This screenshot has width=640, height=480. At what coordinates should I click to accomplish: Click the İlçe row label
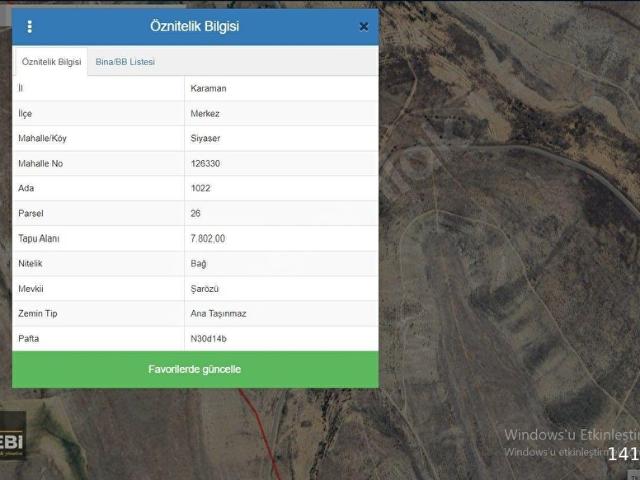(25, 114)
